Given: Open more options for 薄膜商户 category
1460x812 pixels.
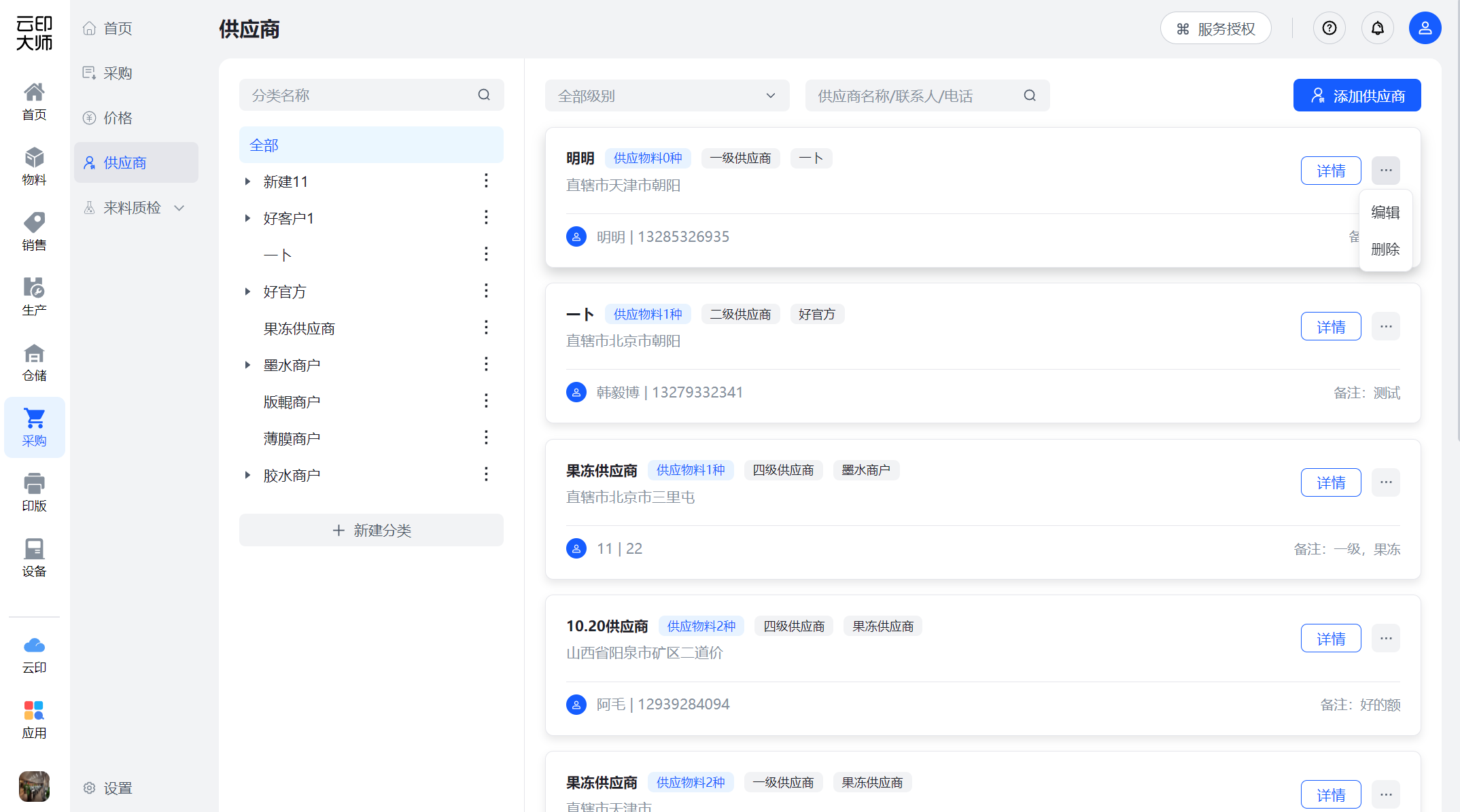Looking at the screenshot, I should [486, 438].
